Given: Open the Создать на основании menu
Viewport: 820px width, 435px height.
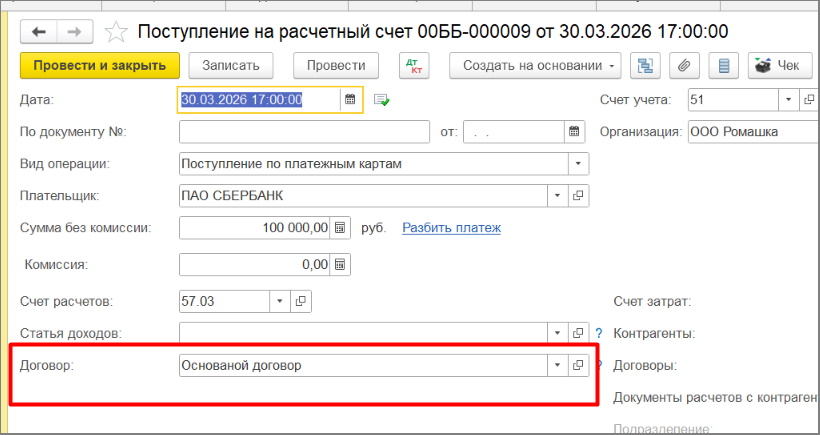Looking at the screenshot, I should (x=535, y=66).
